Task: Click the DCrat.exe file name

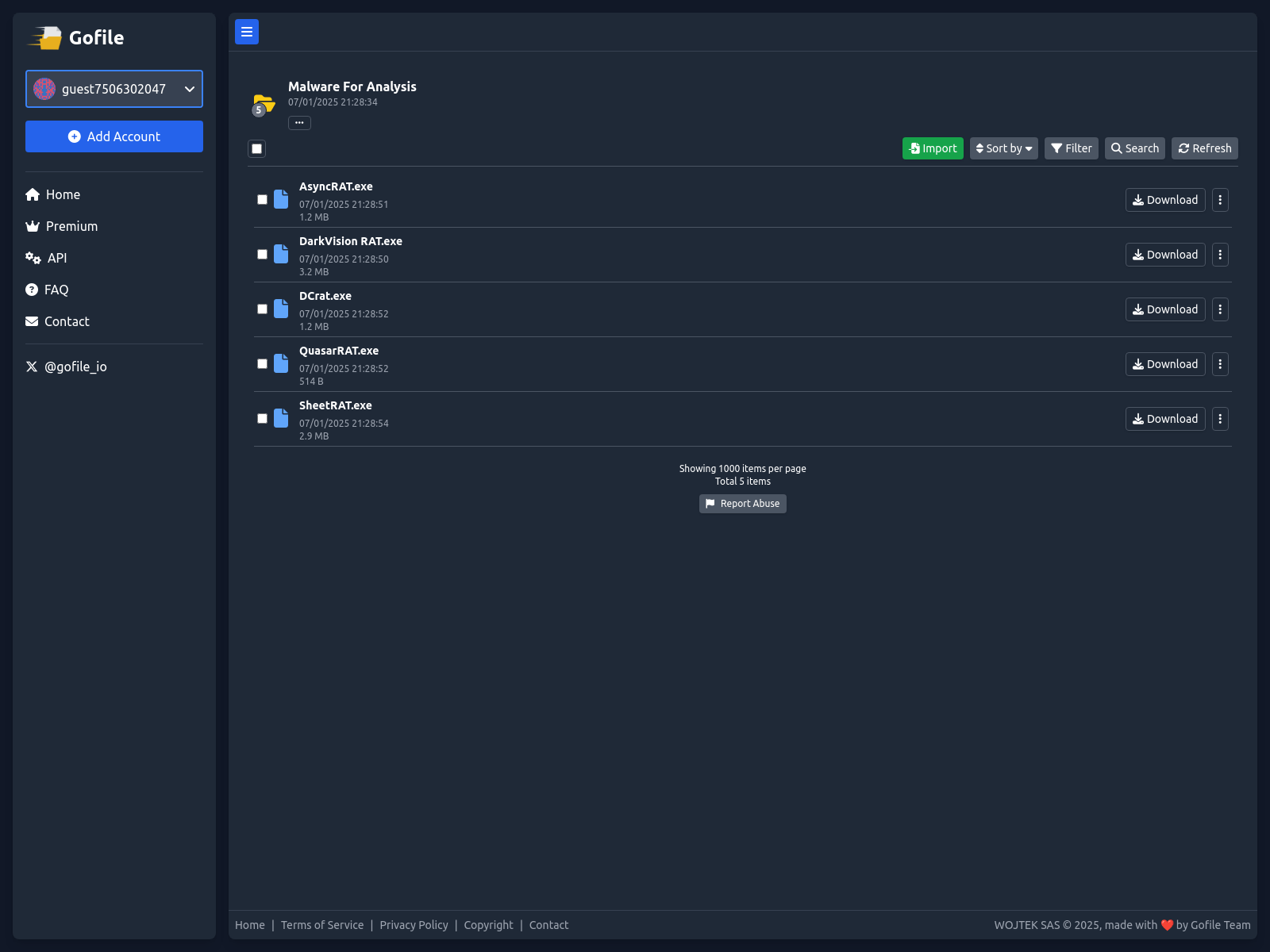Action: click(325, 296)
